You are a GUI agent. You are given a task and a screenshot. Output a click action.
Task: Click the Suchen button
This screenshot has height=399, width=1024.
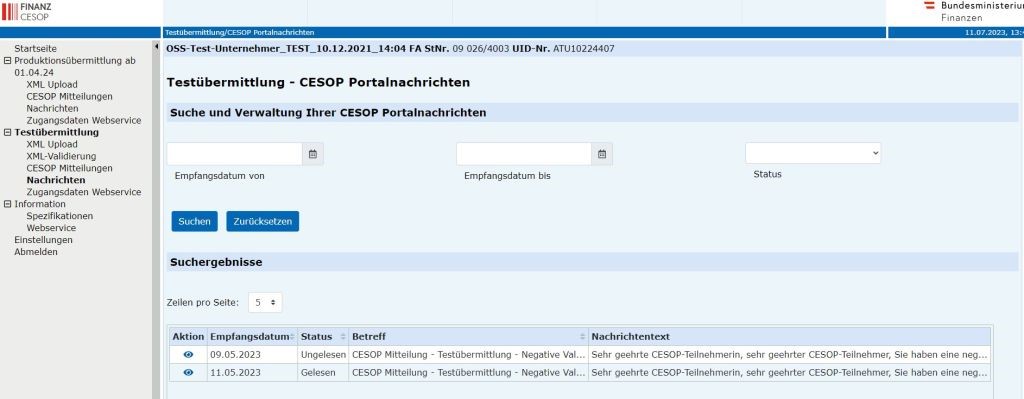(195, 221)
